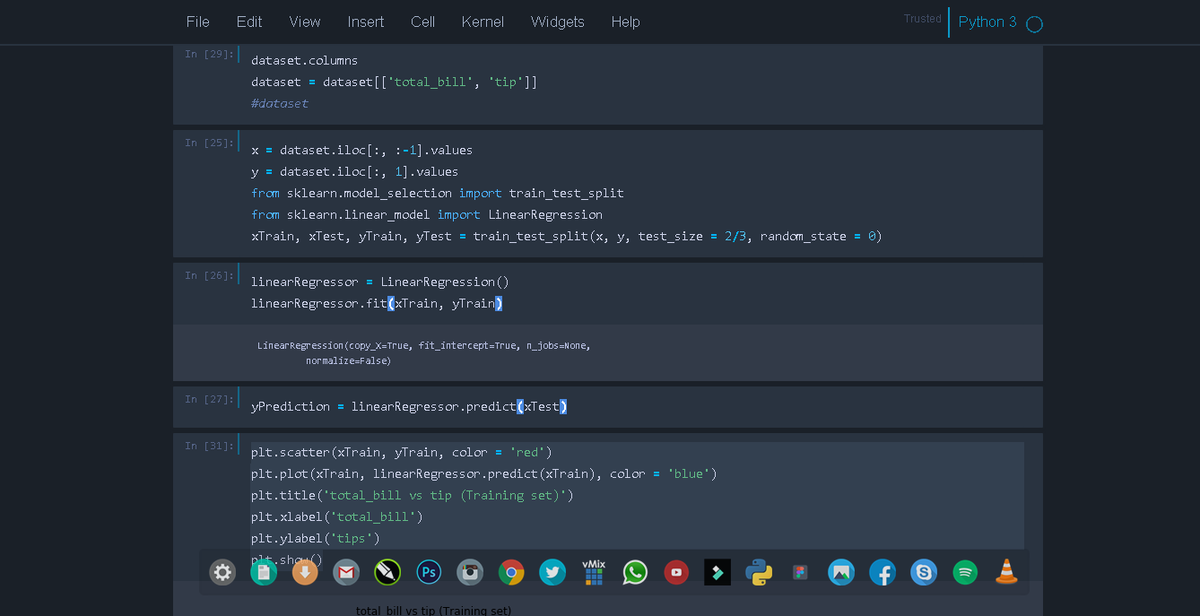Click the line 'dataset.columns'

pos(304,60)
